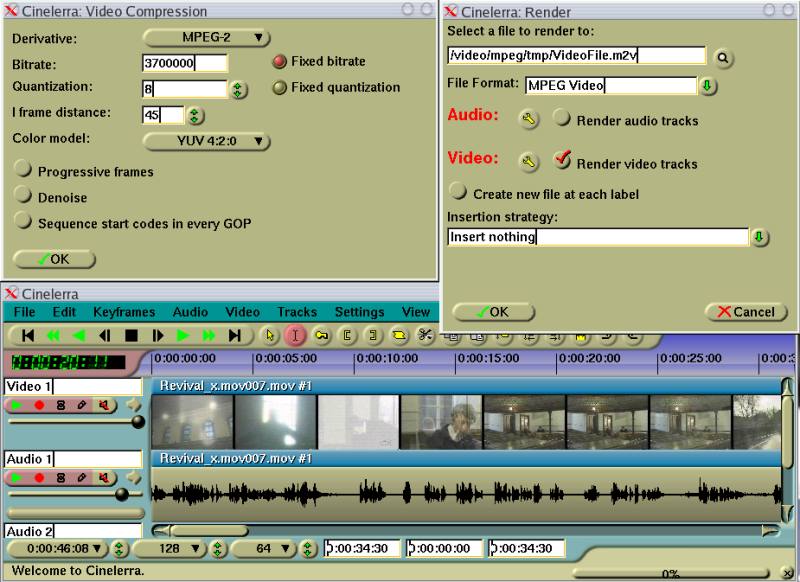Confirm the Video Compression dialog with OK
The height and width of the screenshot is (582, 800).
pos(54,259)
